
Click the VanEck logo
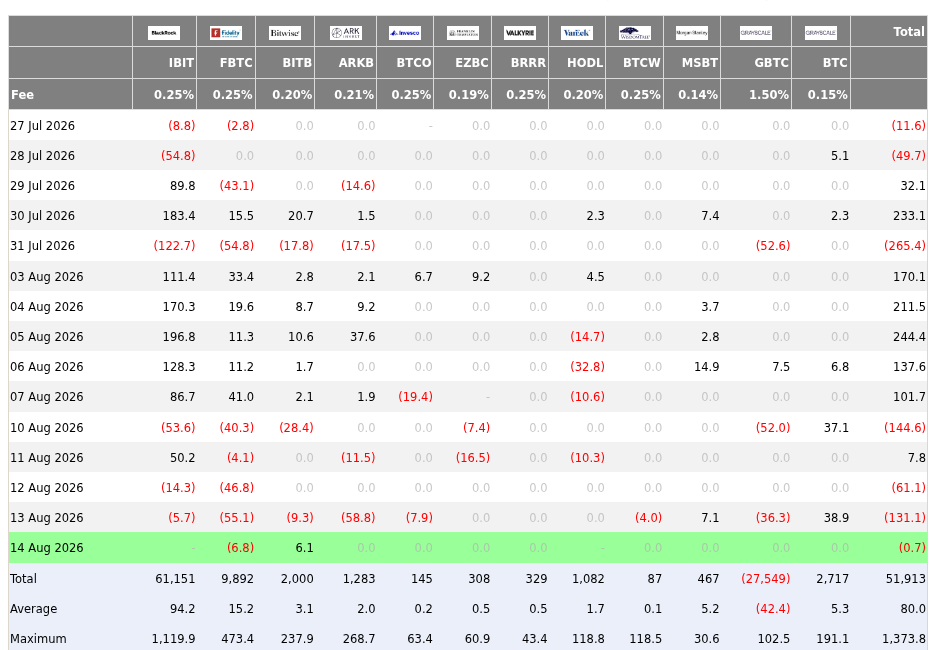(x=577, y=32)
